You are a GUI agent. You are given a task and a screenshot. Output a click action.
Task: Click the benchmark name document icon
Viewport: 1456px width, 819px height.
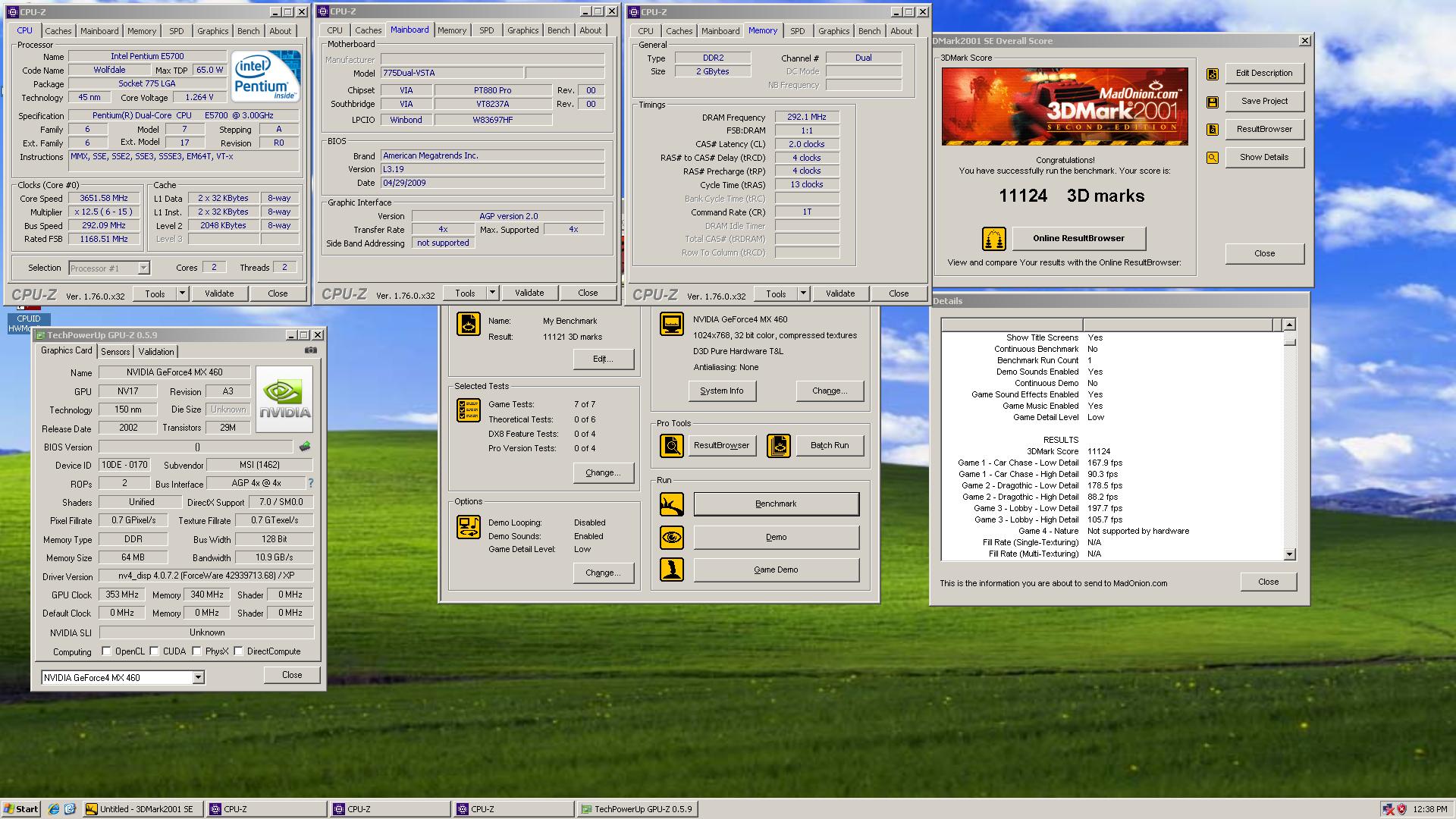point(469,324)
